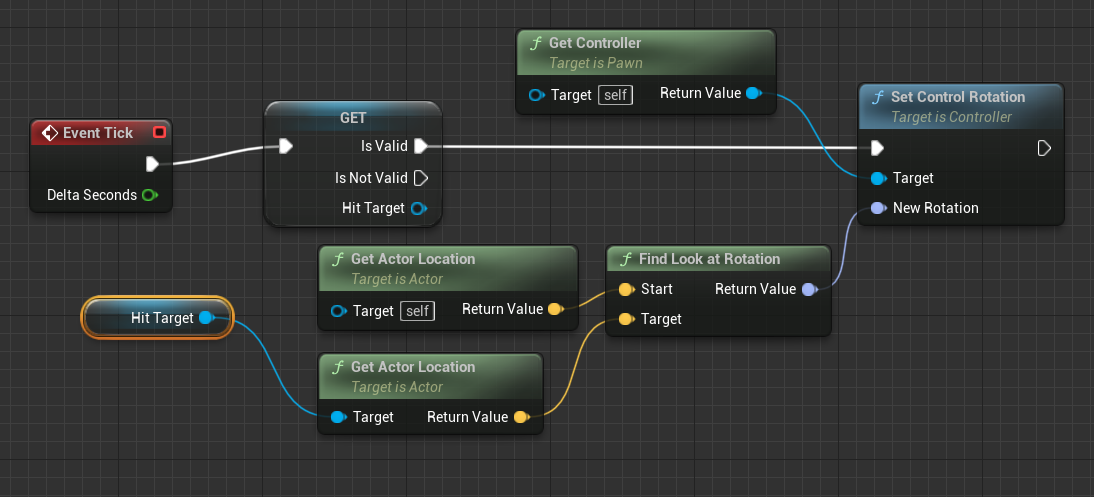Click the Find Look at Rotation Target pin
The width and height of the screenshot is (1094, 497).
[x=625, y=319]
